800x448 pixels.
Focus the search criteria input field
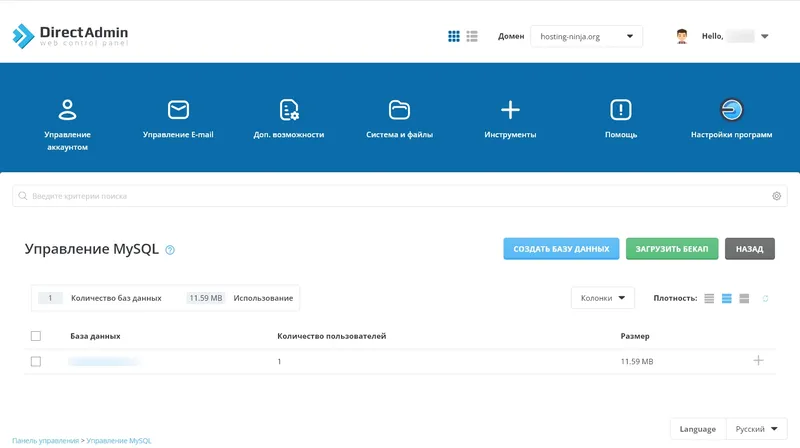point(399,196)
